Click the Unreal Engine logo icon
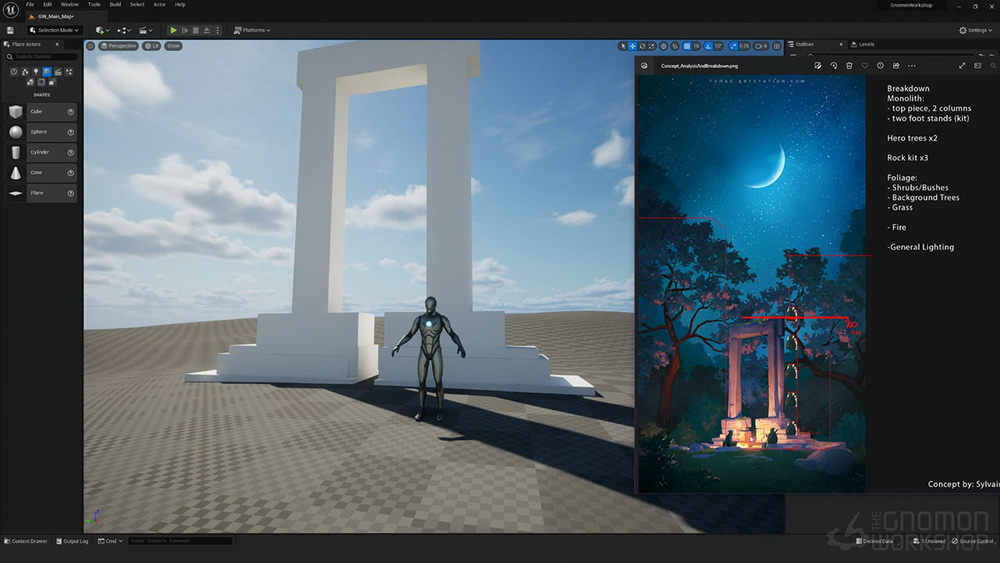Screen dimensions: 1000x563 point(11,10)
